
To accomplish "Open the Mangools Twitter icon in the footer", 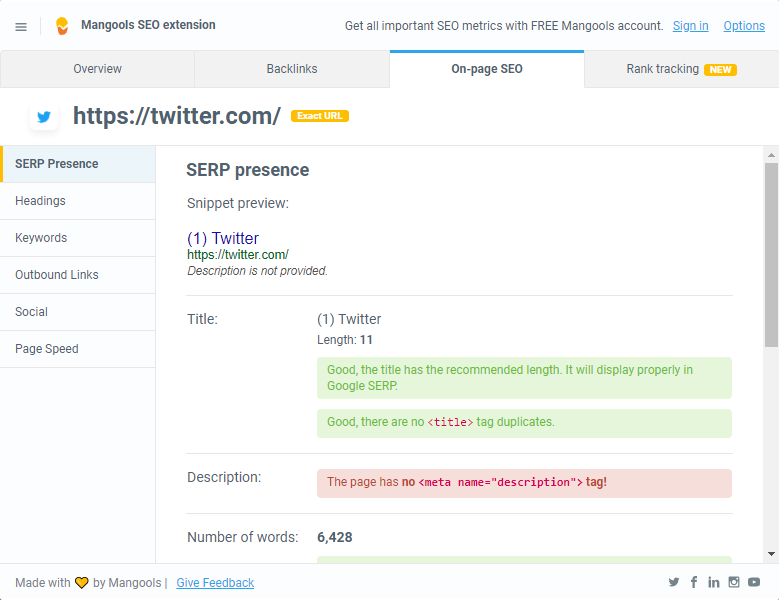I will (674, 582).
